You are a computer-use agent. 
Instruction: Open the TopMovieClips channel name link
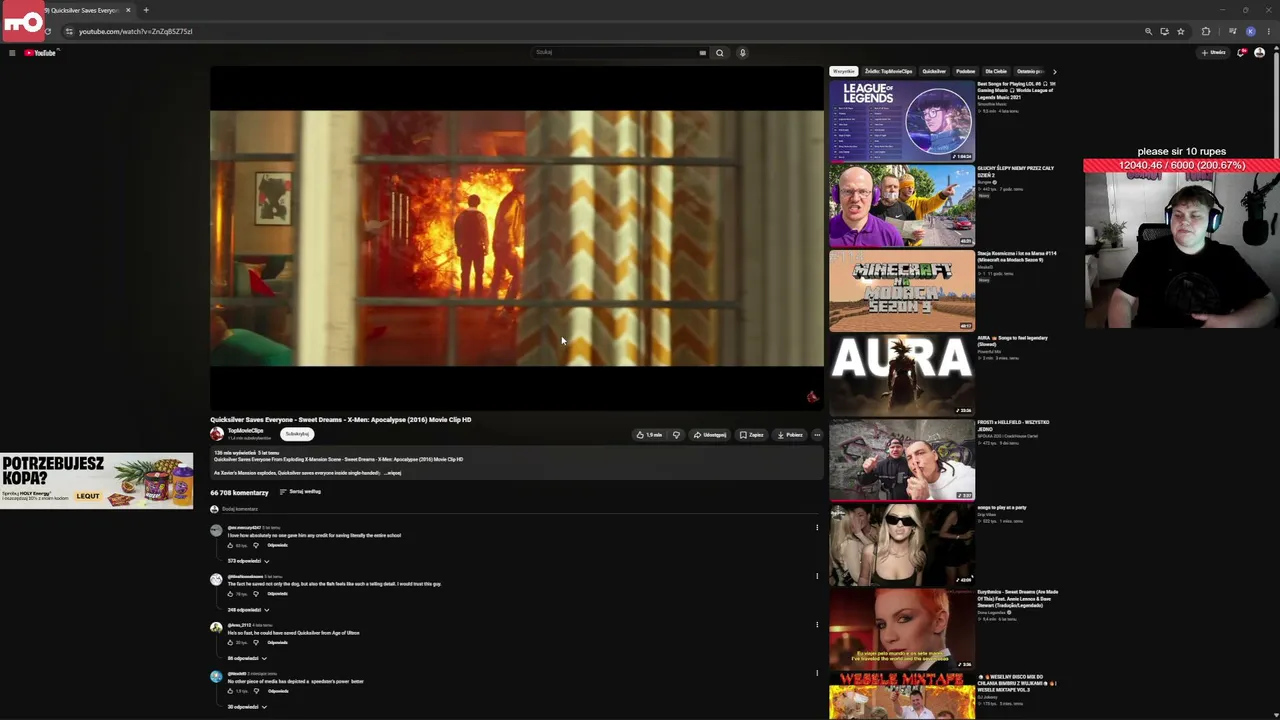tap(245, 431)
